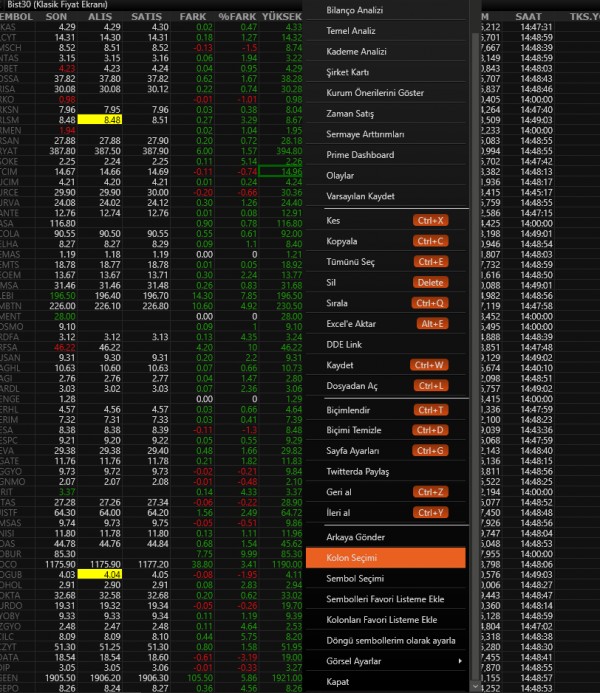This screenshot has width=600, height=693.
Task: Open Bilanço Analizi from context menu
Action: [385, 10]
